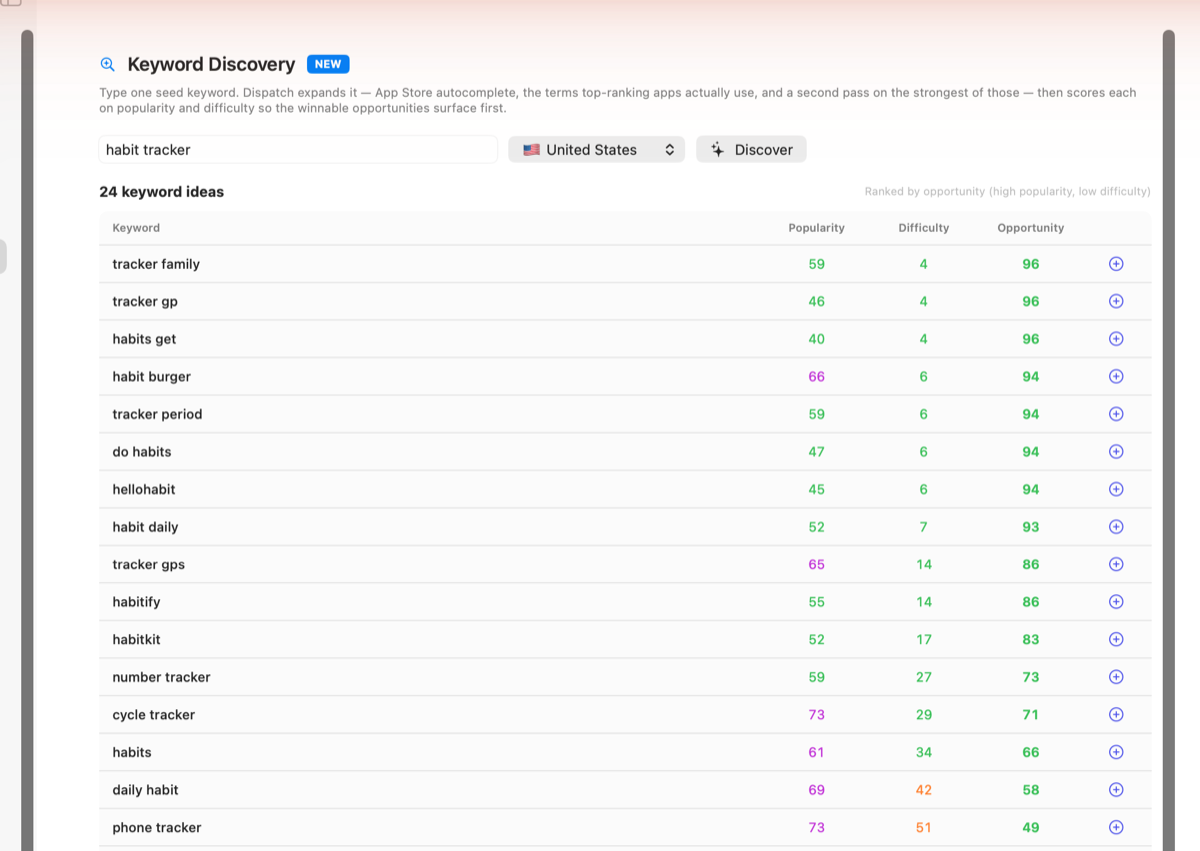Add "tracker family" keyword with plus icon
Image resolution: width=1200 pixels, height=851 pixels.
click(1116, 264)
